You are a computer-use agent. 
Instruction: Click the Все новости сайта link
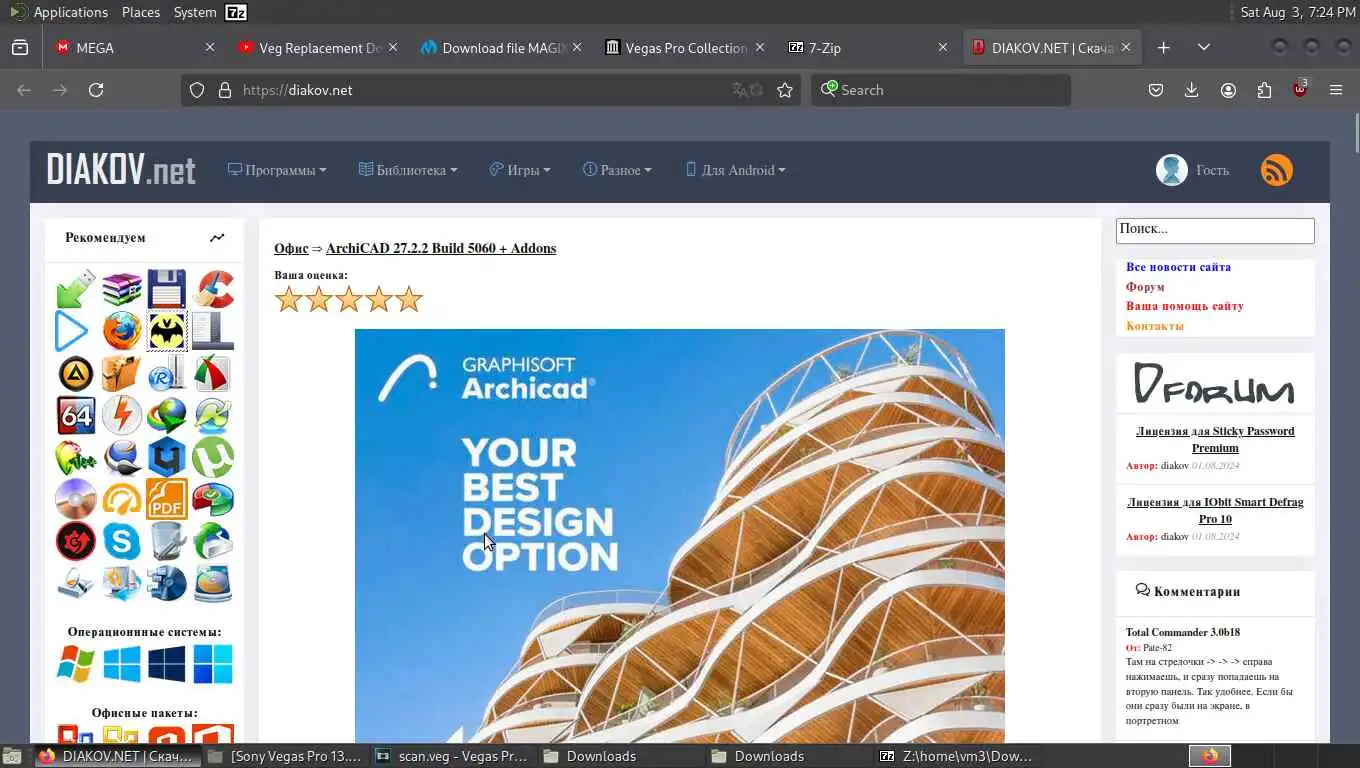(x=1178, y=267)
